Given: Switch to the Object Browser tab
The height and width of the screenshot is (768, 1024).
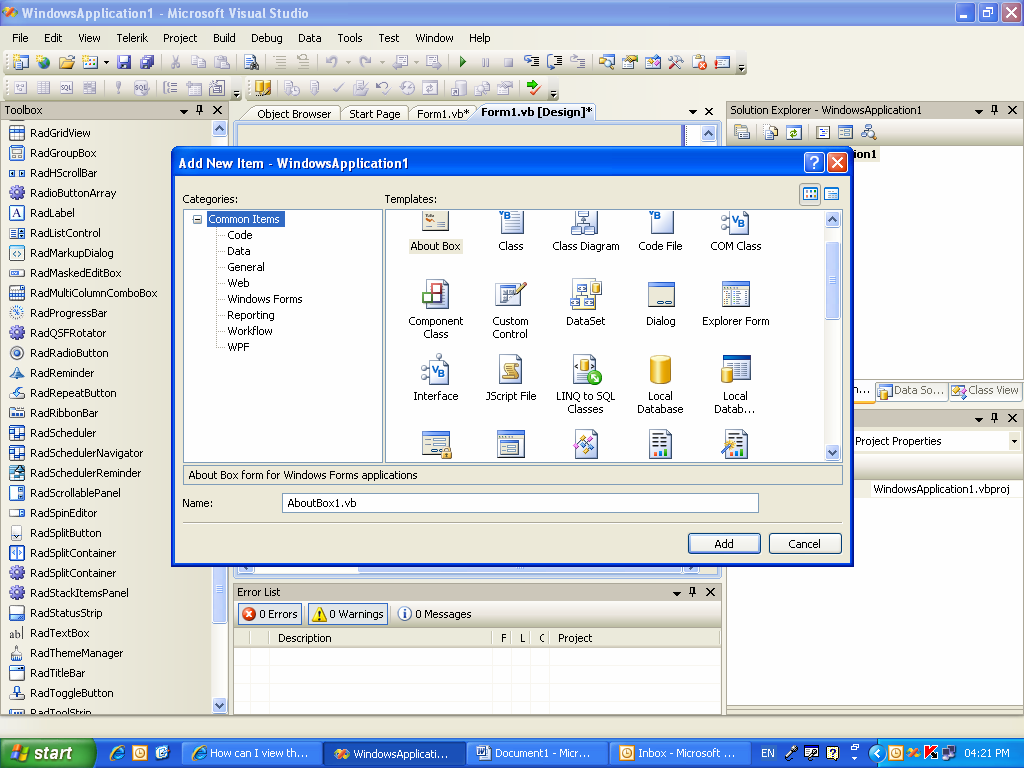Looking at the screenshot, I should click(293, 114).
